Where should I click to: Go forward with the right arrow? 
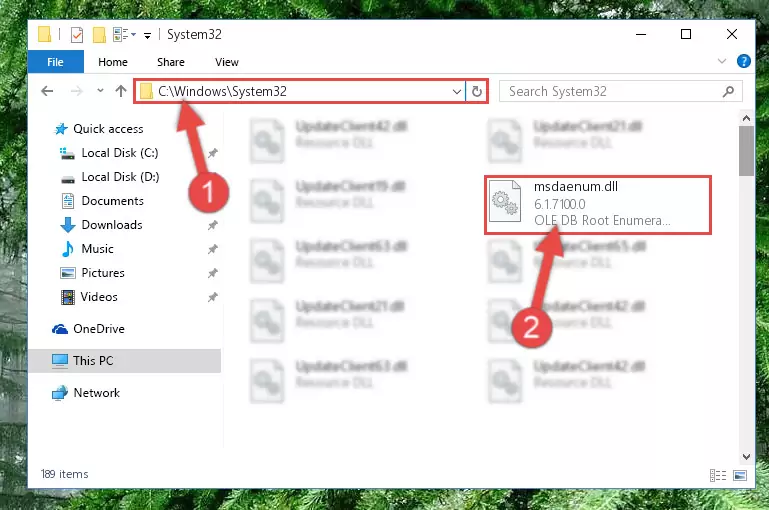pyautogui.click(x=77, y=91)
